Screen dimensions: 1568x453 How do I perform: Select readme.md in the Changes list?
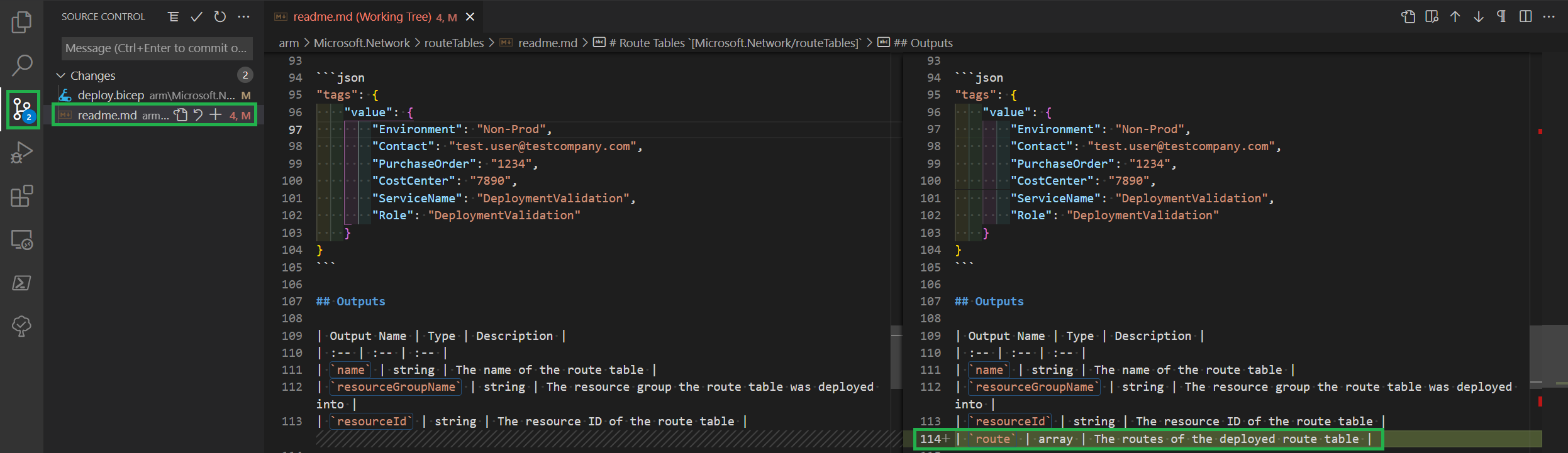[x=155, y=115]
